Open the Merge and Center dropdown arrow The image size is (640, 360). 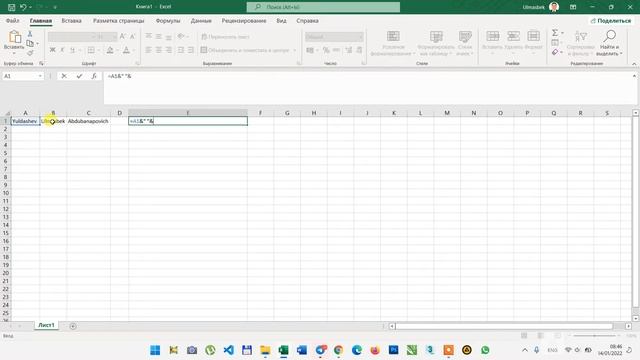click(x=295, y=50)
